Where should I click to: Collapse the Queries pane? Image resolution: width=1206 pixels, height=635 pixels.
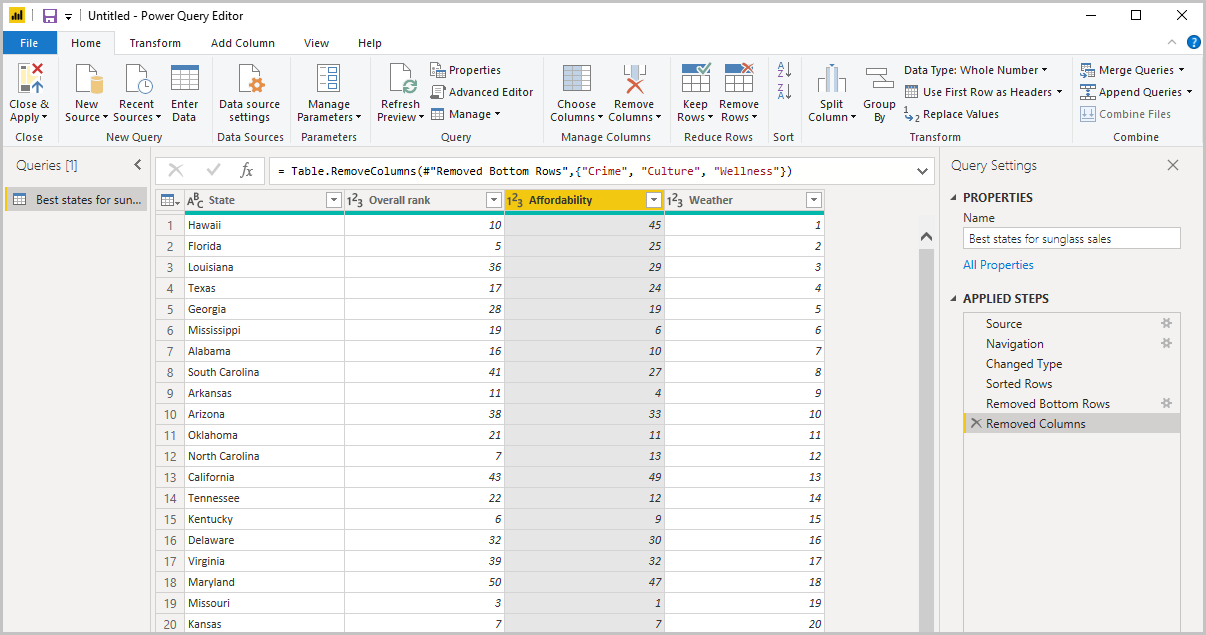(x=138, y=165)
